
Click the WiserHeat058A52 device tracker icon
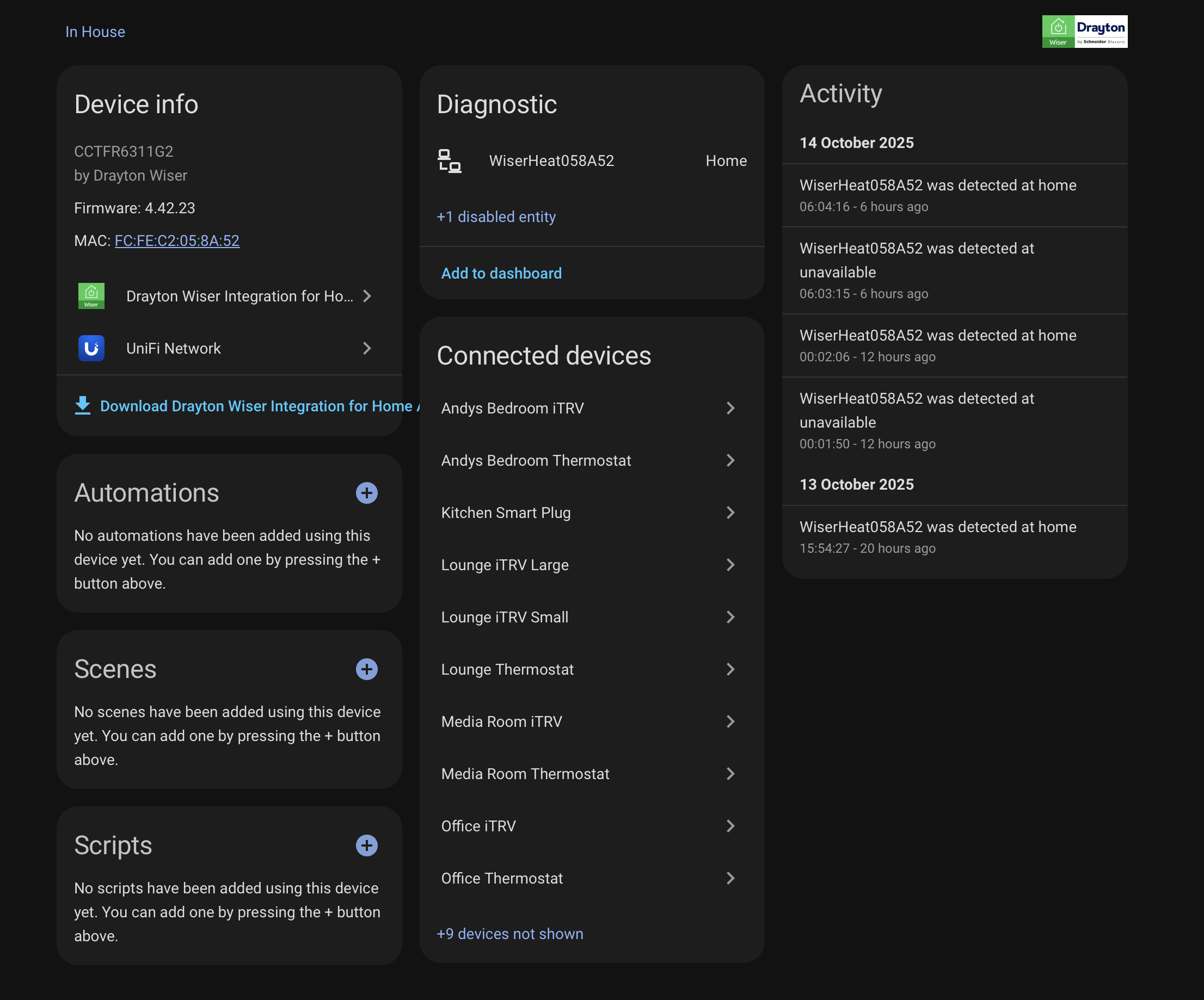[450, 161]
